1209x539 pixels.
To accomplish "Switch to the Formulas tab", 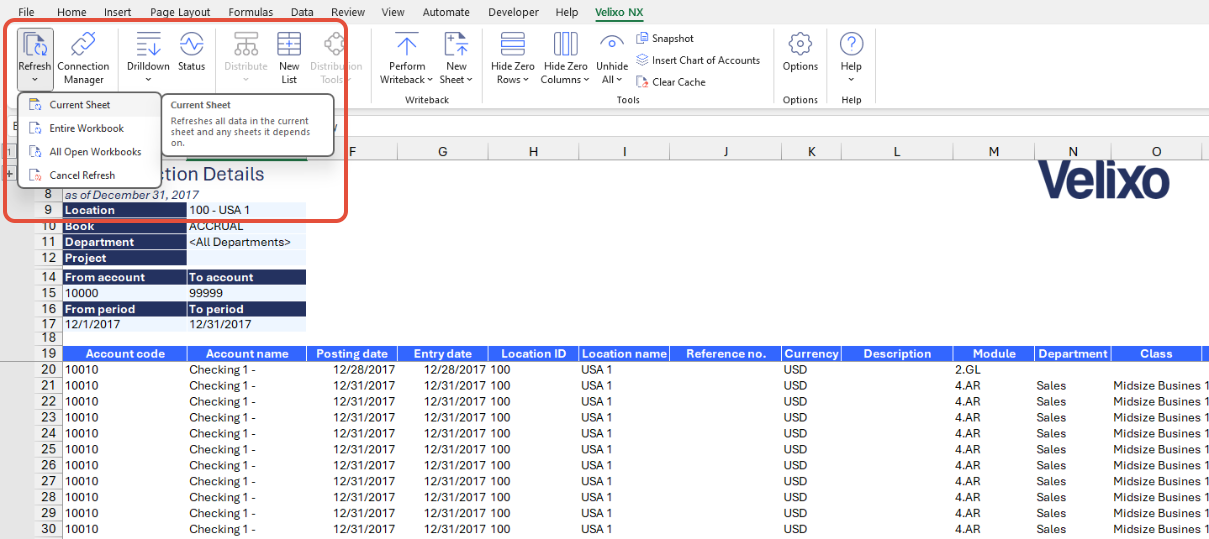I will click(250, 12).
